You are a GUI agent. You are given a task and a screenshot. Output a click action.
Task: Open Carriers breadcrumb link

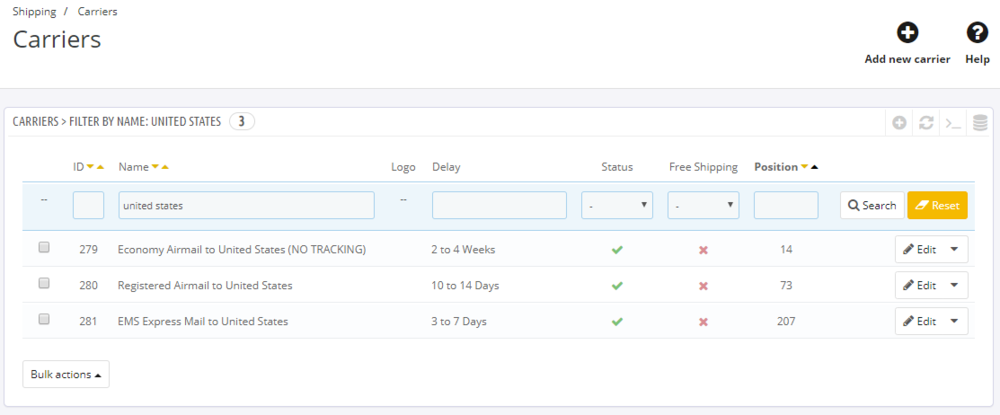click(97, 12)
